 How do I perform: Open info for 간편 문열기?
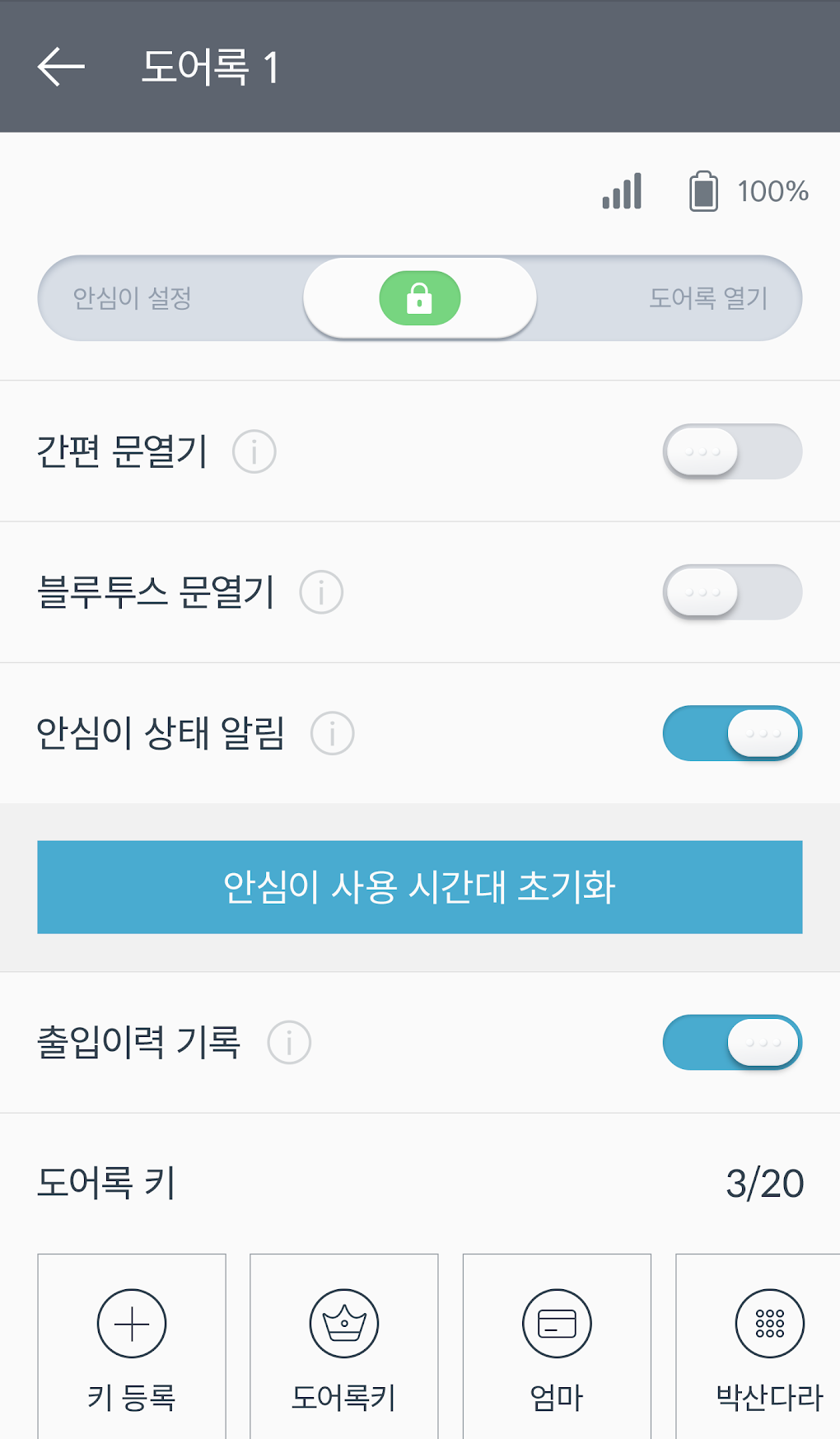(254, 451)
